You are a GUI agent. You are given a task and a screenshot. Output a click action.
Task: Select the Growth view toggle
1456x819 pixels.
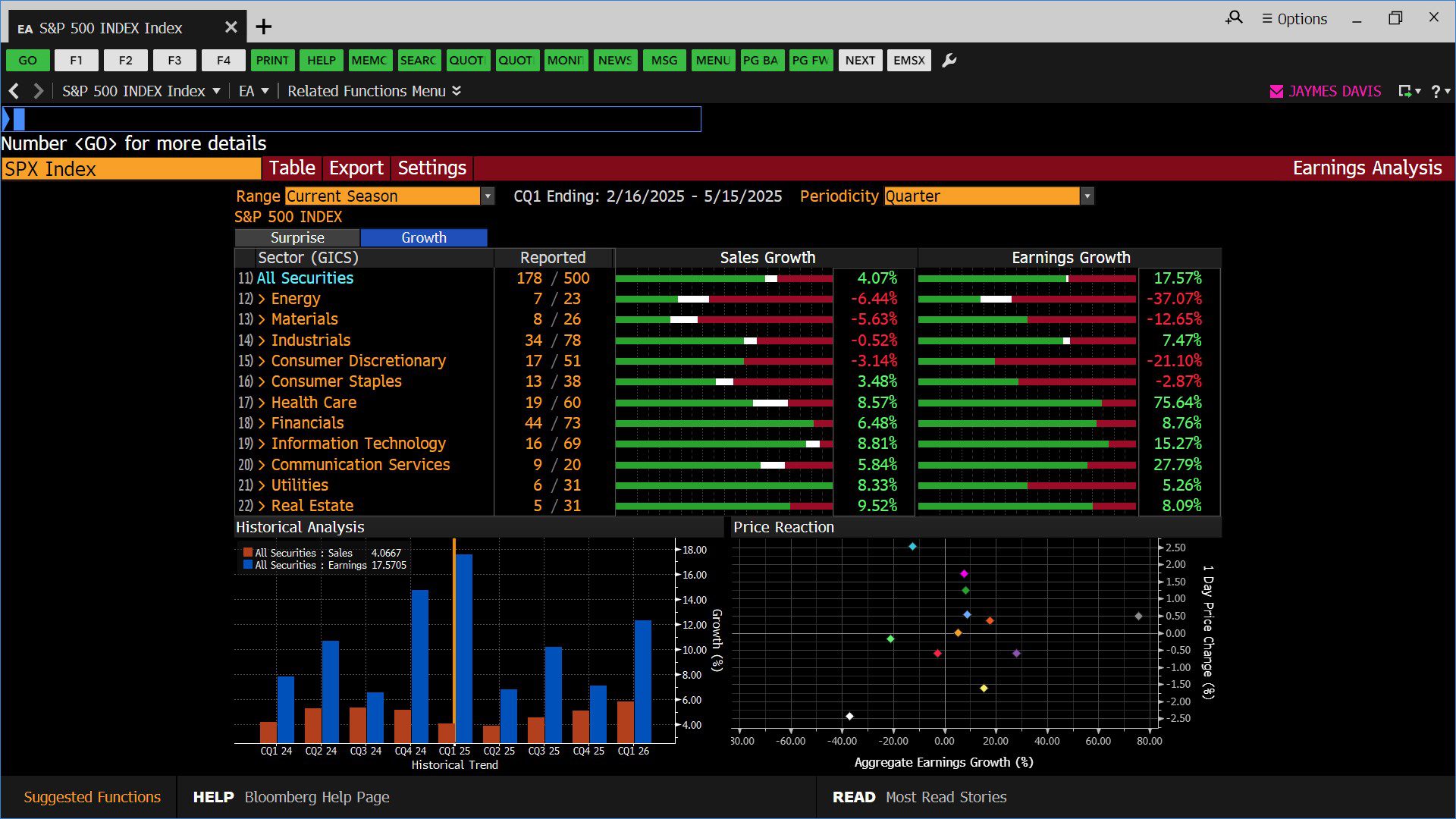tap(423, 237)
